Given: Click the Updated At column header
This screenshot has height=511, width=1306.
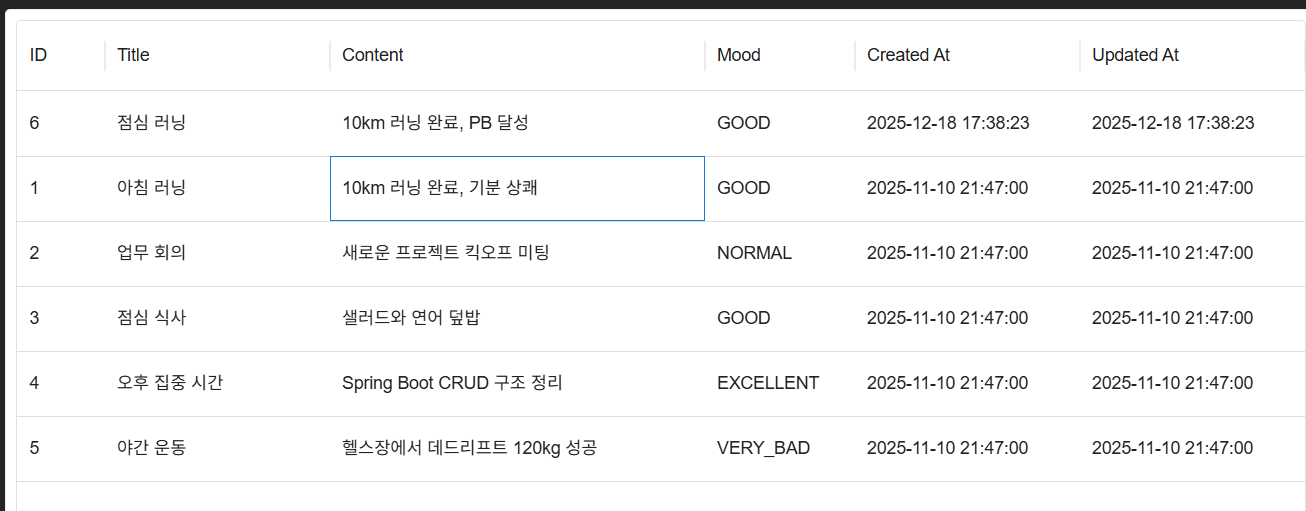Looking at the screenshot, I should tap(1192, 56).
